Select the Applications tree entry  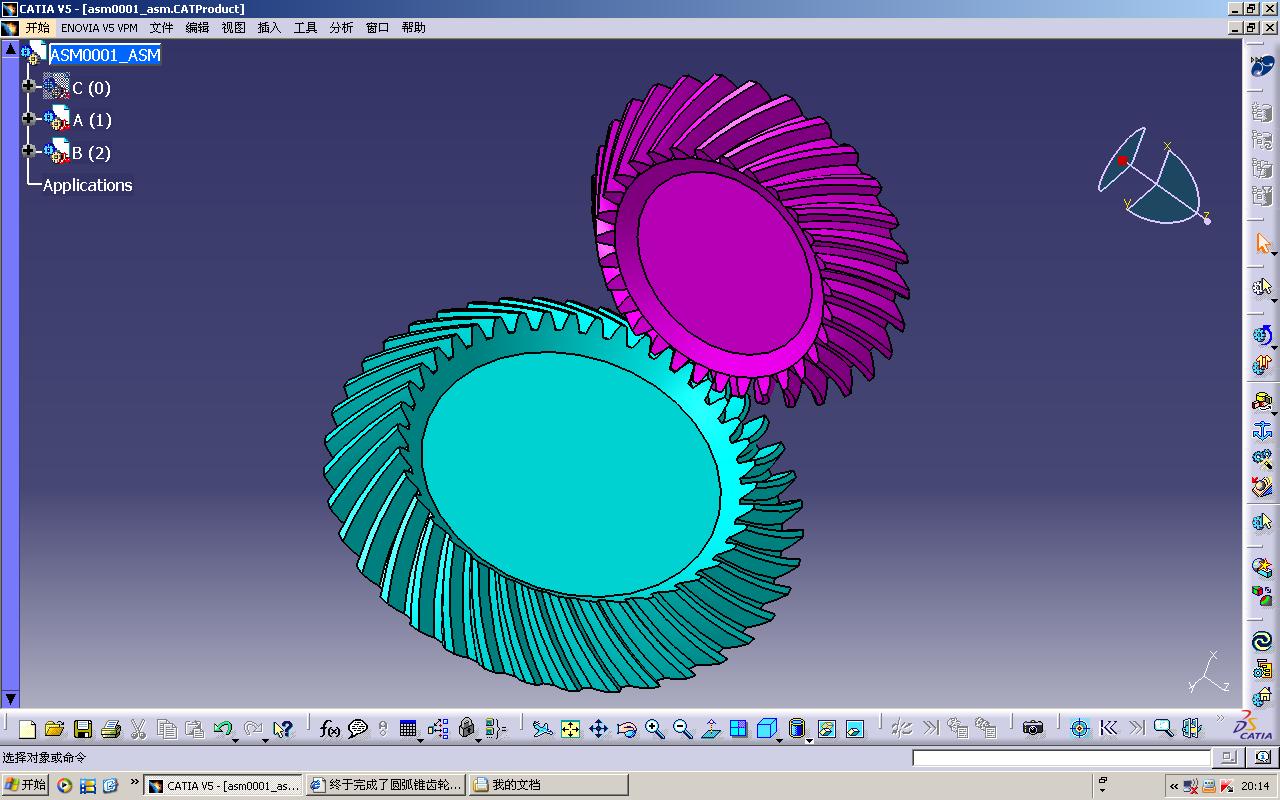pos(87,185)
